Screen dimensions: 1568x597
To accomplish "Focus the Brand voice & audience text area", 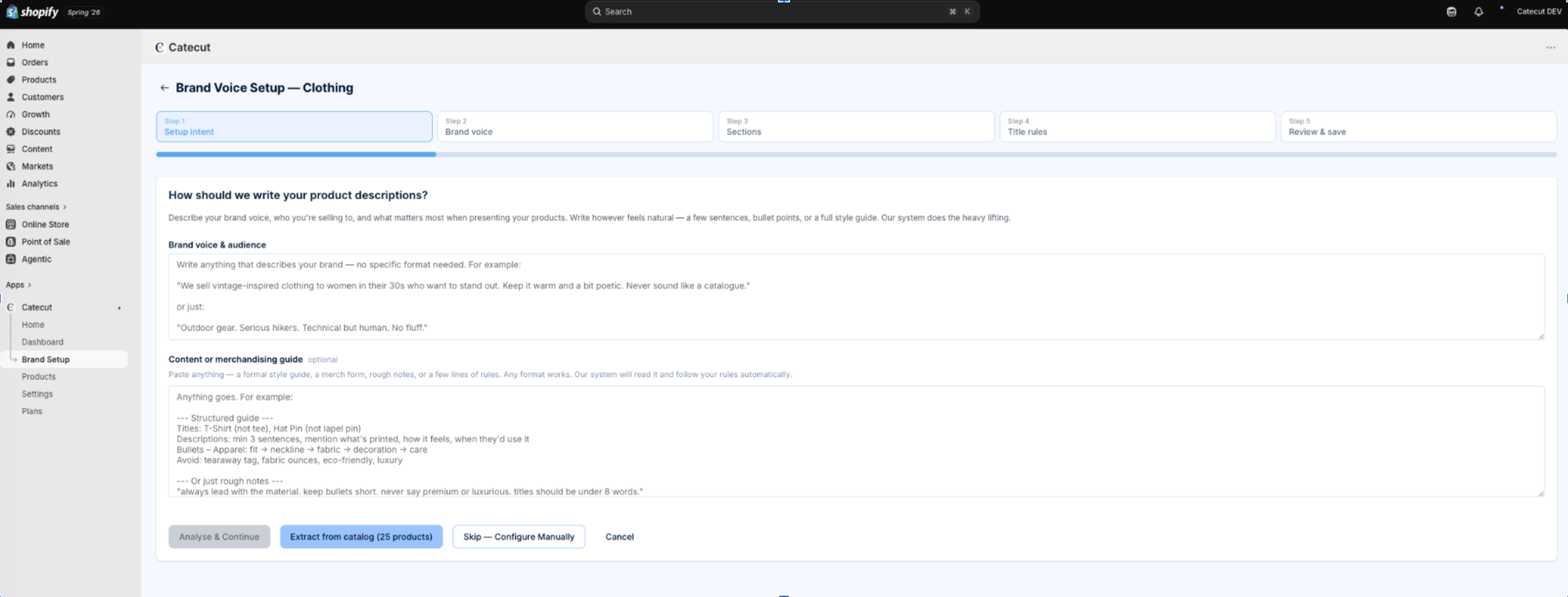I will coord(856,297).
